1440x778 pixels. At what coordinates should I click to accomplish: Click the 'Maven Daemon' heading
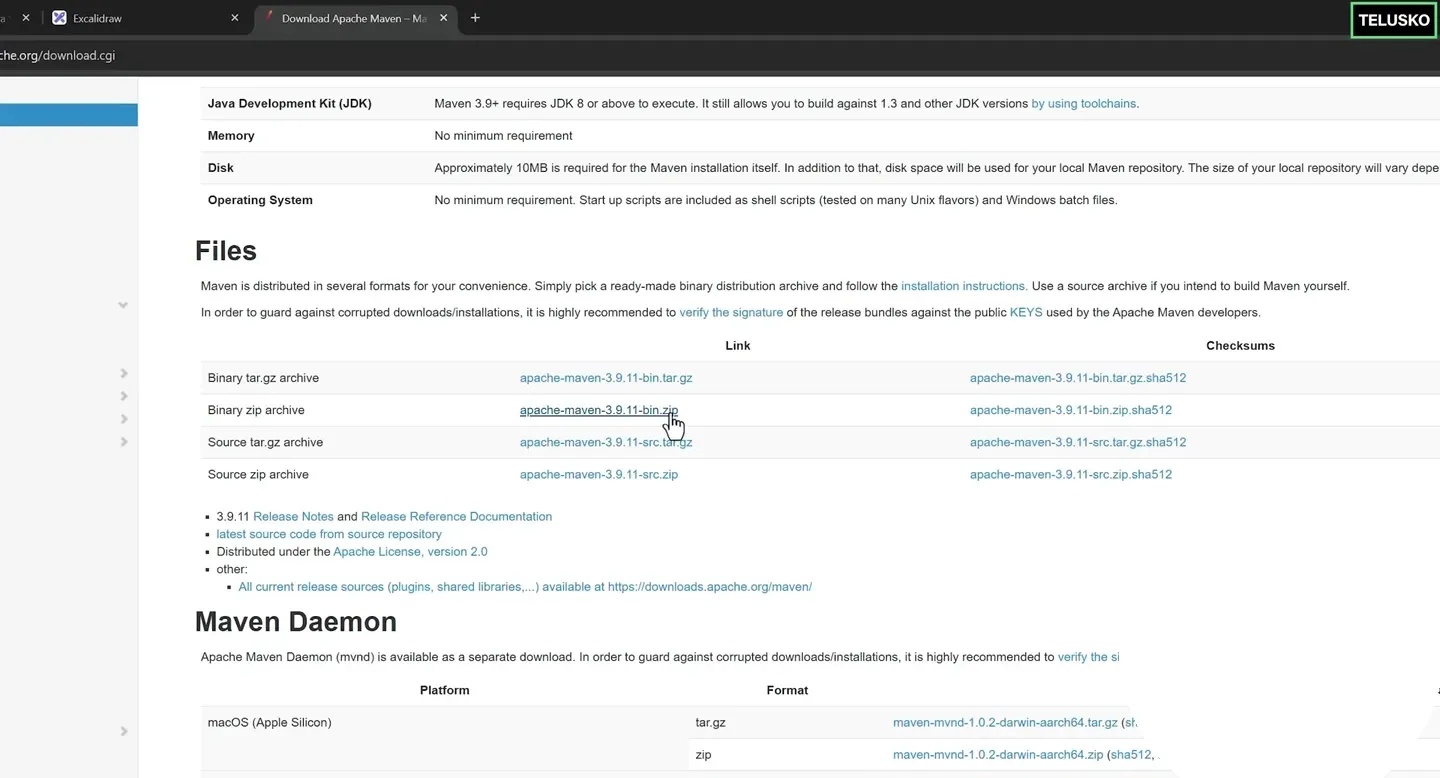[x=296, y=622]
